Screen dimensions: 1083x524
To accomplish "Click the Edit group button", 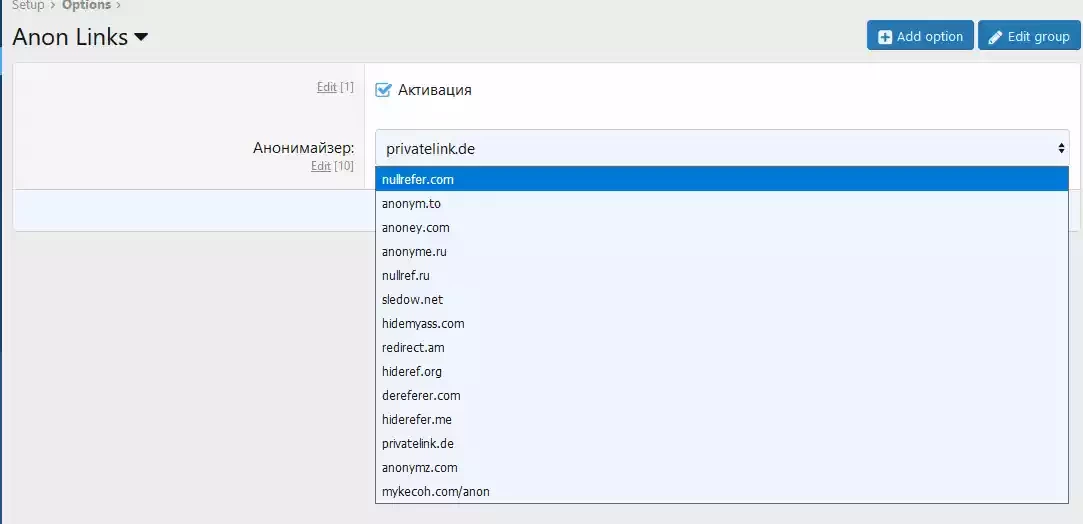I will point(1029,37).
